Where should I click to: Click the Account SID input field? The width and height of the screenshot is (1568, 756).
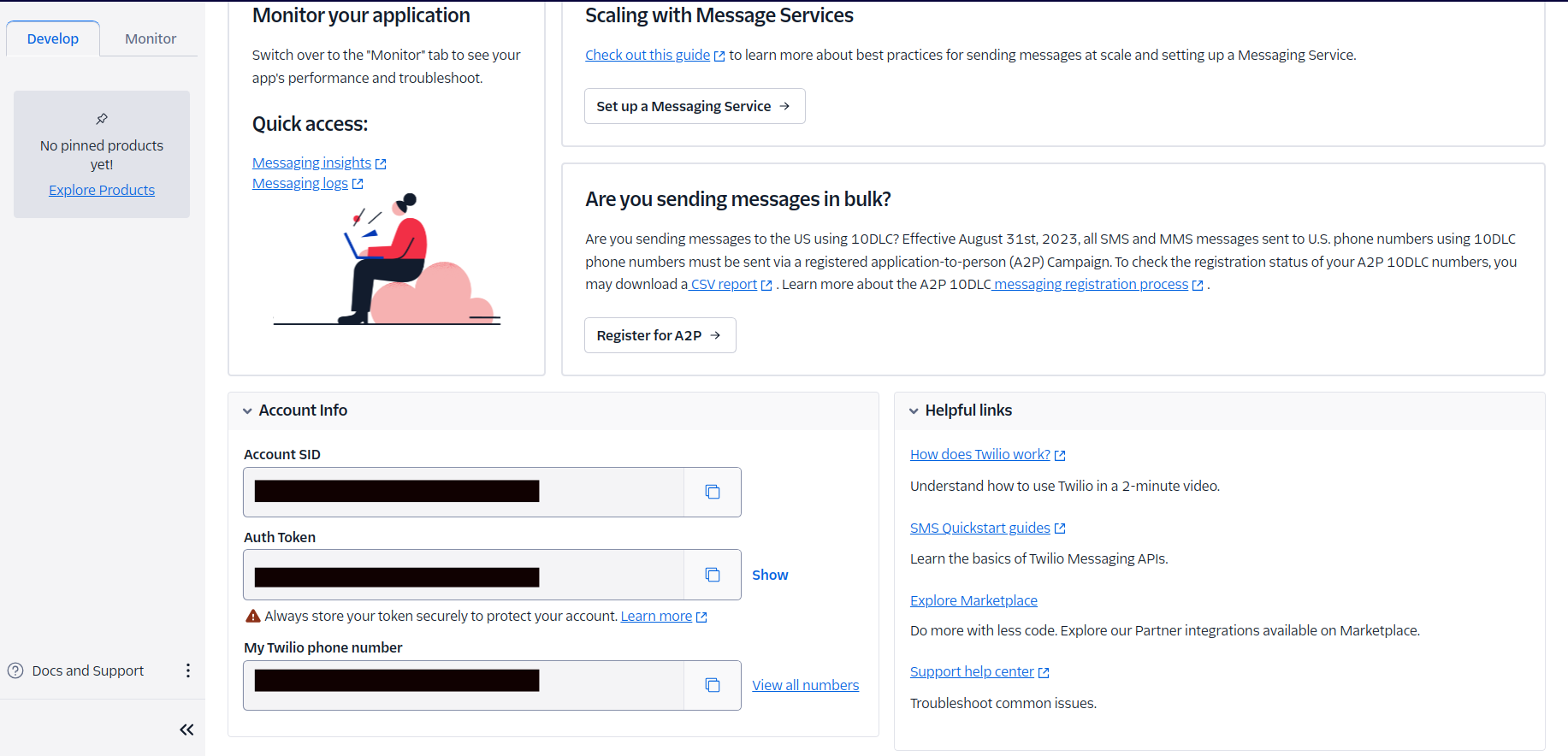[x=464, y=492]
